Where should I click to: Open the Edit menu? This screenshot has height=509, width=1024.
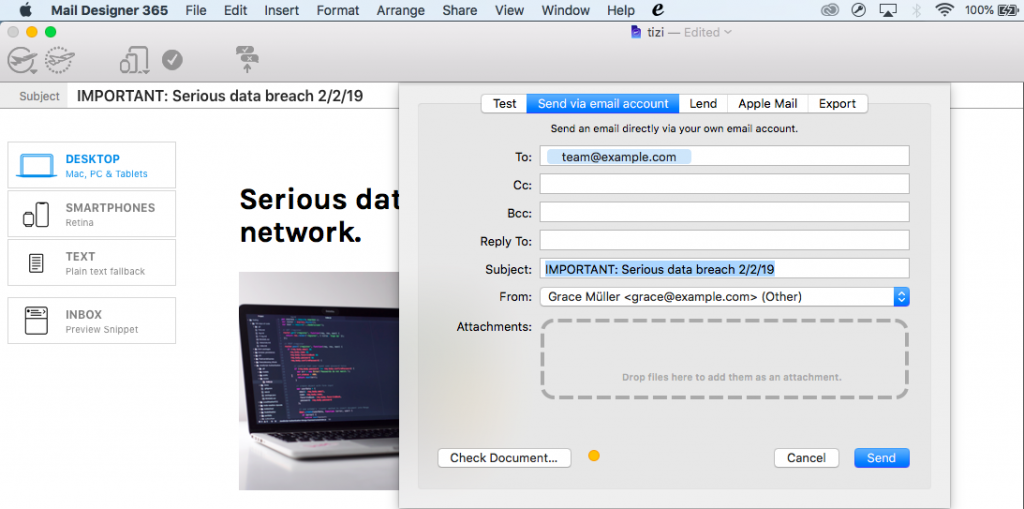coord(235,10)
